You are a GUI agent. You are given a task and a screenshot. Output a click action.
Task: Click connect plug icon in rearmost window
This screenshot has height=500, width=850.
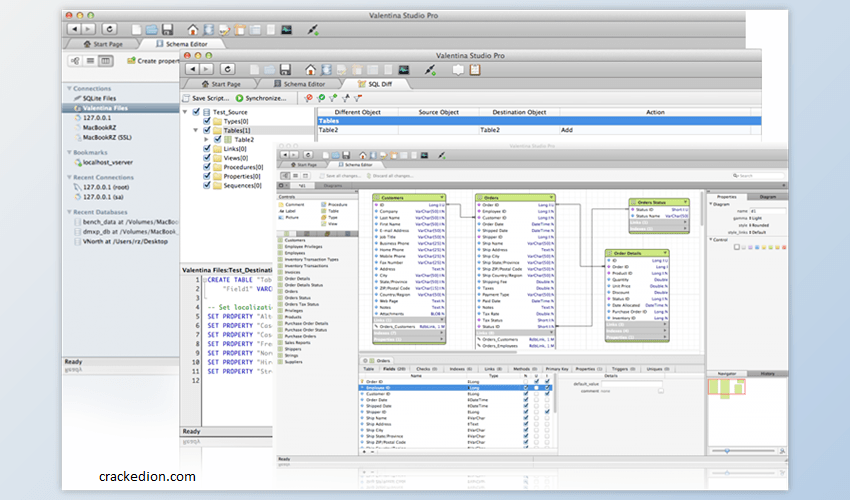[313, 30]
